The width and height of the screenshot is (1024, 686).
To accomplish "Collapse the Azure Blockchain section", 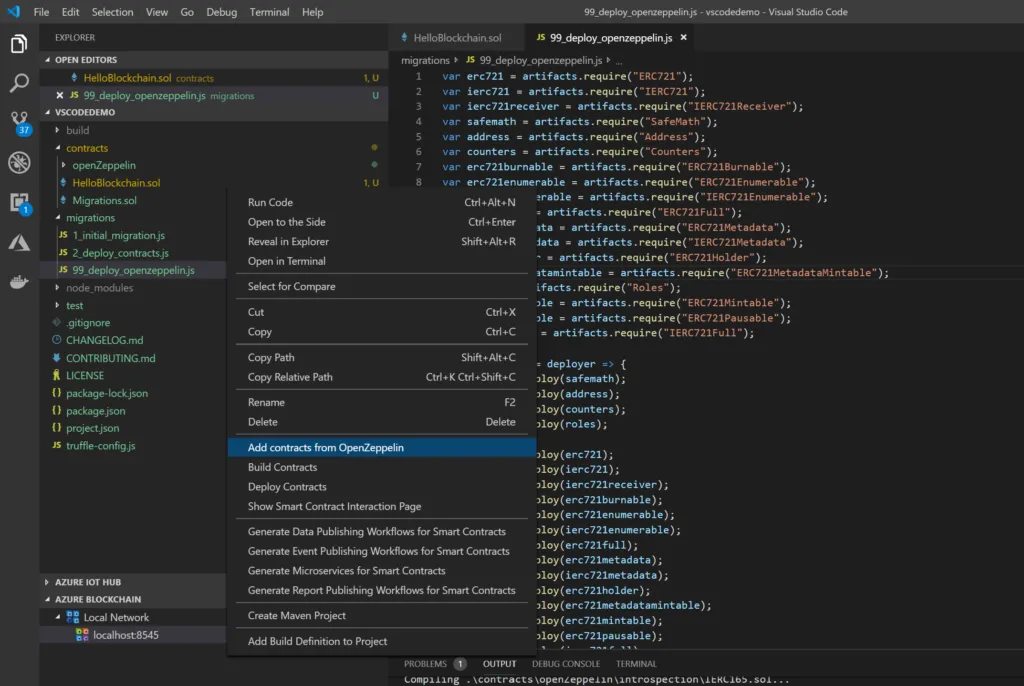I will click(48, 599).
